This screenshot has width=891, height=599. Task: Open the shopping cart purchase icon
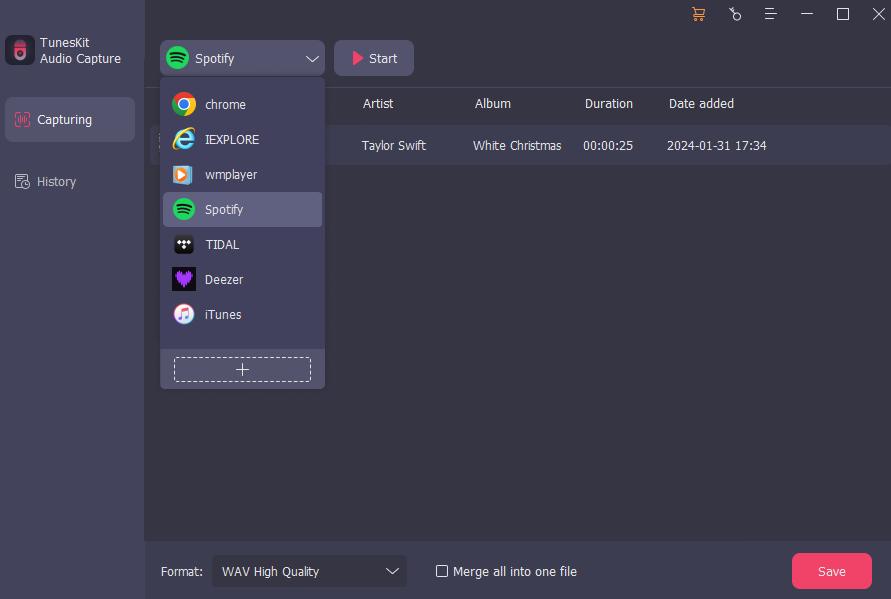tap(698, 14)
